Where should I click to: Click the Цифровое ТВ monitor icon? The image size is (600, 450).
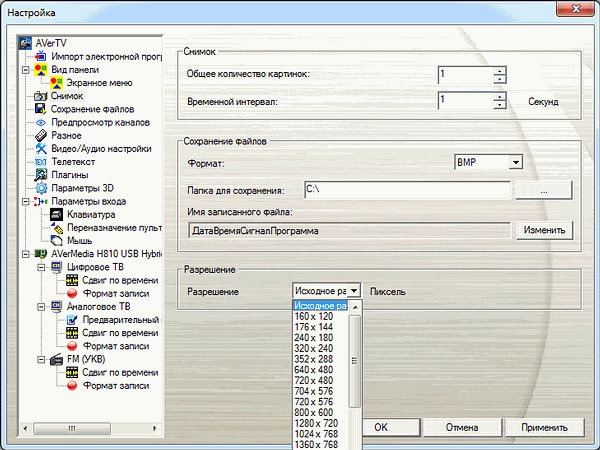pyautogui.click(x=57, y=267)
